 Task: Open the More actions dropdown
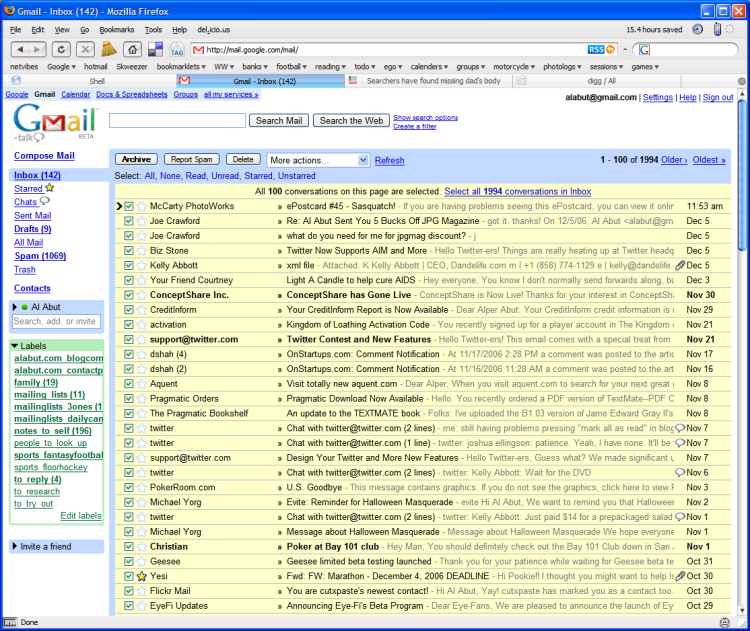point(318,160)
